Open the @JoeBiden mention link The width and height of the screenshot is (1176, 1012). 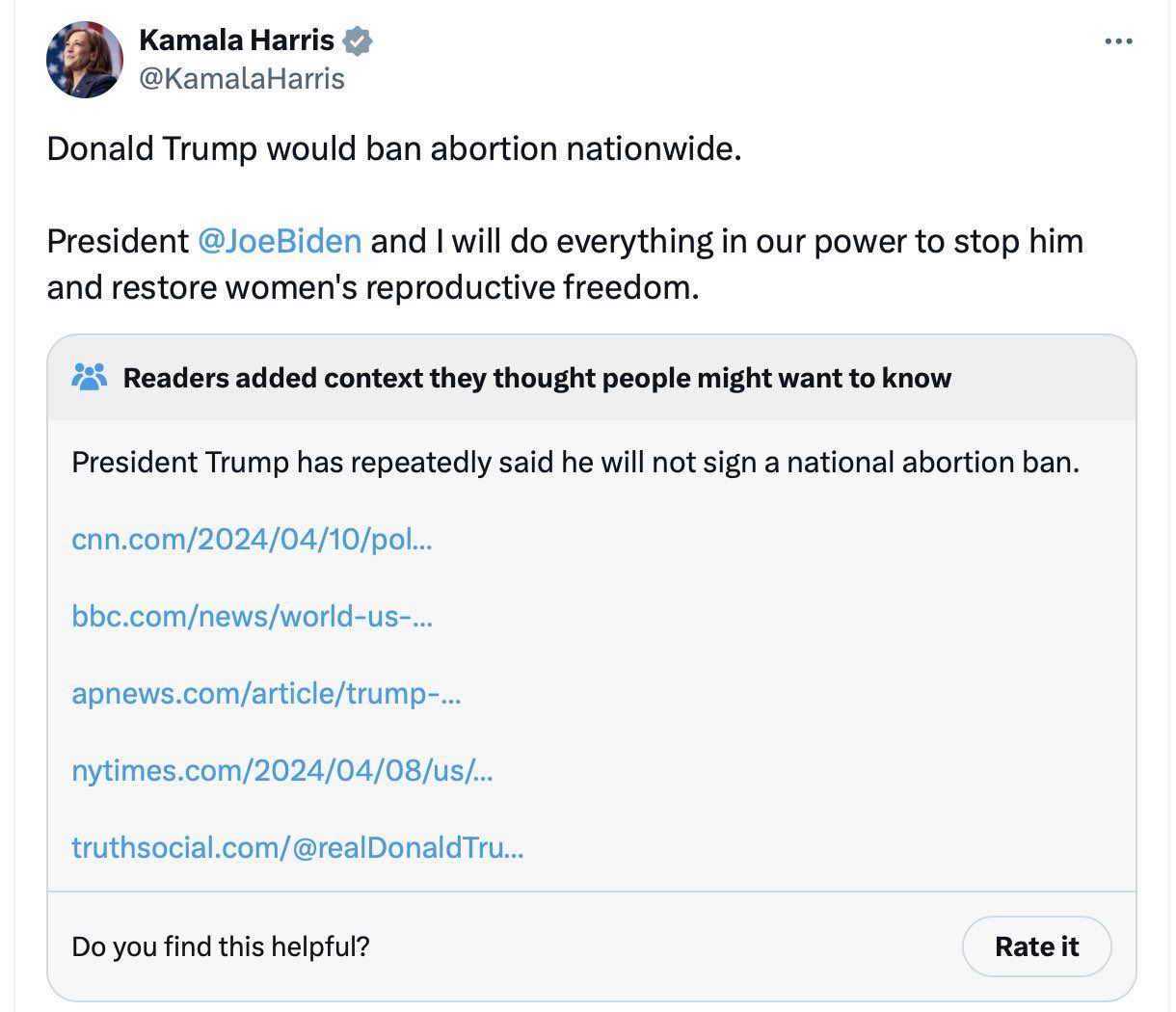click(280, 241)
